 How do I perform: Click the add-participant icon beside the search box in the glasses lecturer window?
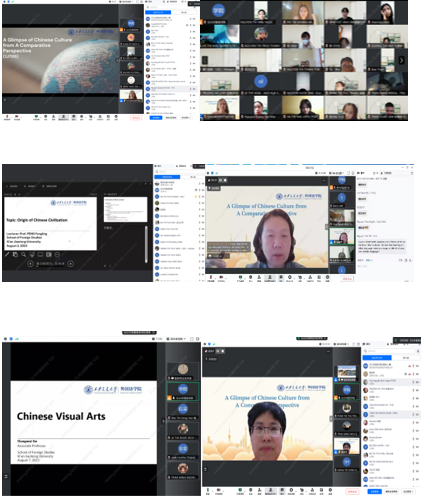(x=418, y=351)
